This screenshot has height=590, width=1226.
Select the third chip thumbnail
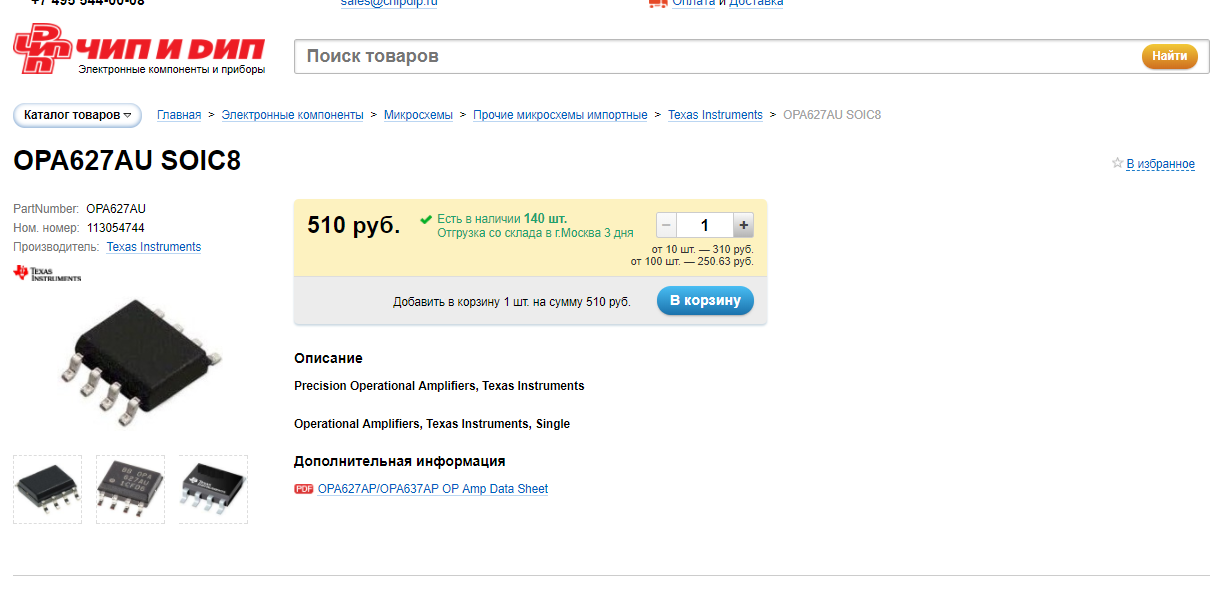213,489
